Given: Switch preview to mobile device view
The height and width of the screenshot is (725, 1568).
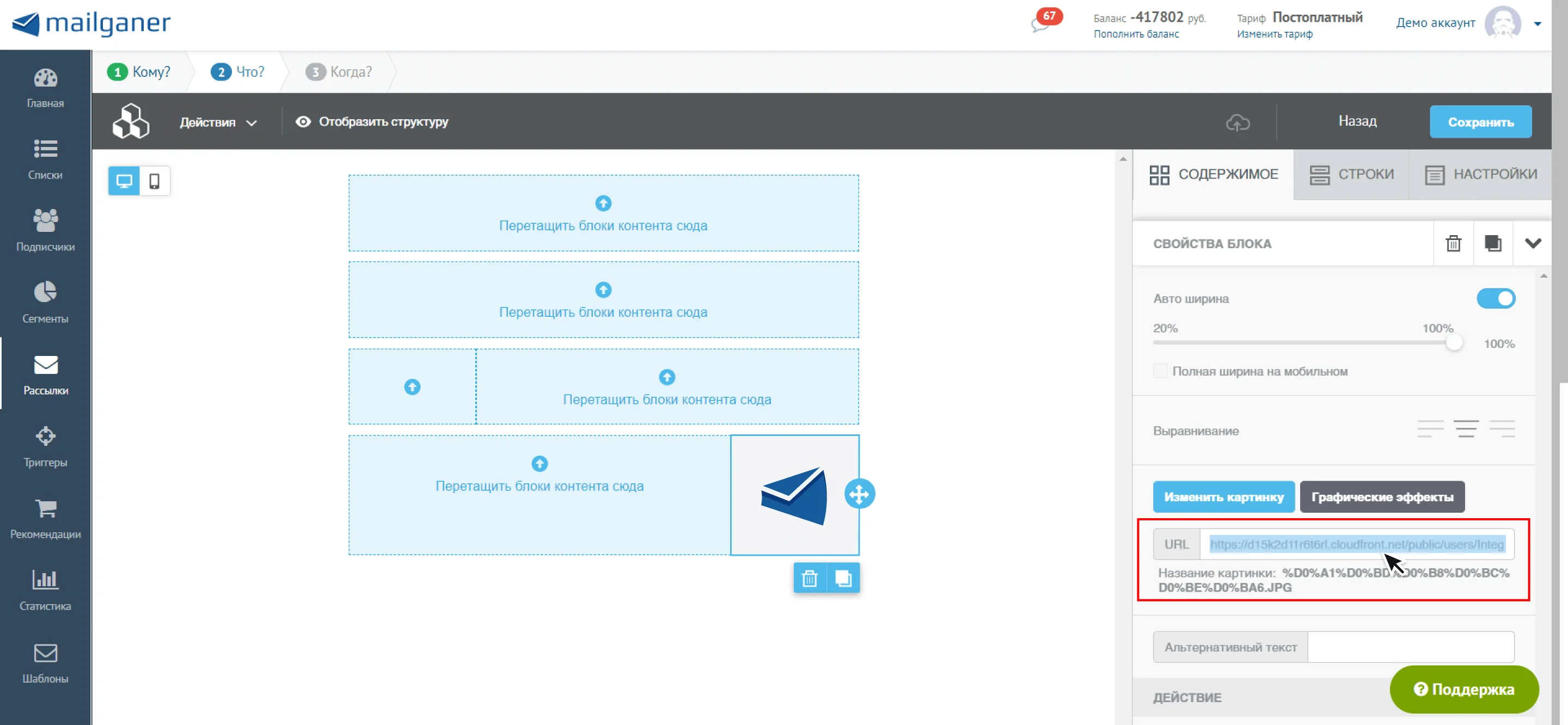Looking at the screenshot, I should [x=155, y=181].
